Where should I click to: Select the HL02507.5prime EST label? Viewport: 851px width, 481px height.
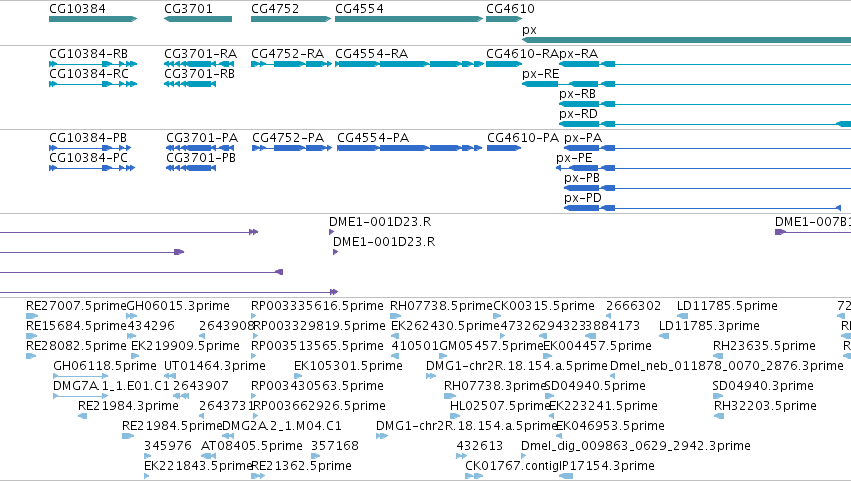500,406
